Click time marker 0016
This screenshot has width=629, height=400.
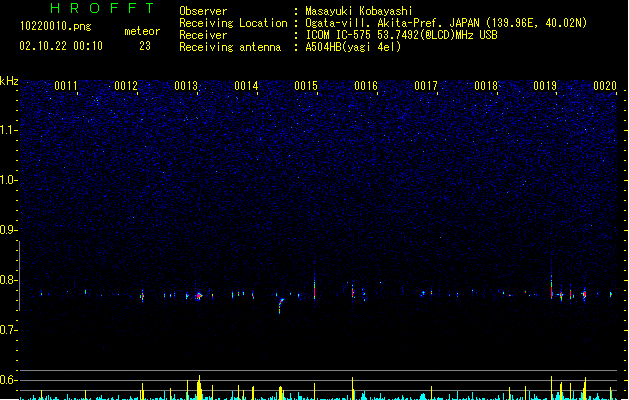(x=366, y=86)
